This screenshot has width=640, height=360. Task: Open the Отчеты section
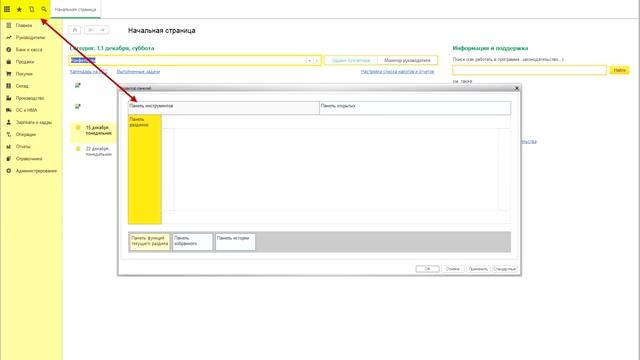click(x=23, y=147)
